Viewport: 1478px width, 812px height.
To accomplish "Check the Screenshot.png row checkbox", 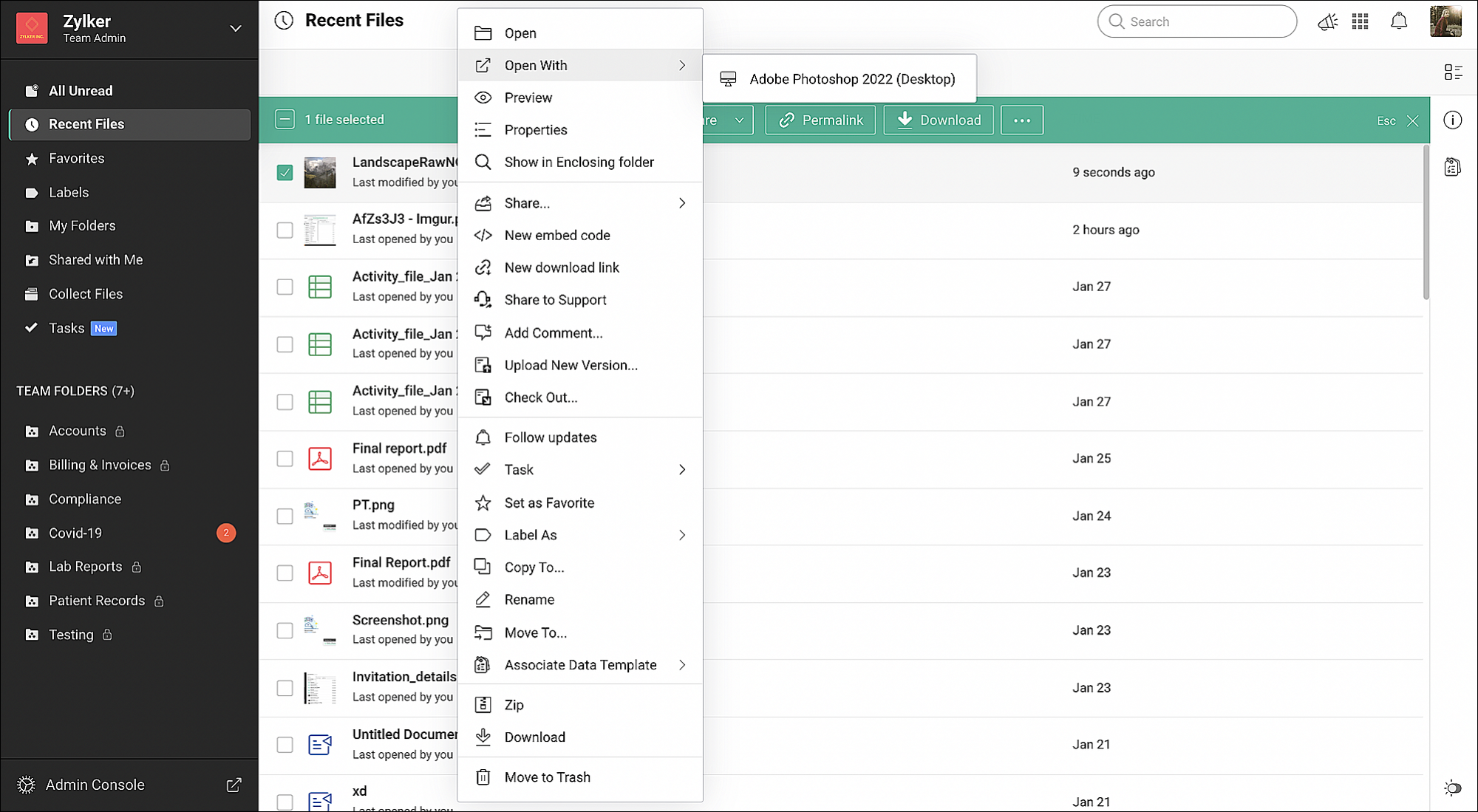I will 285,630.
